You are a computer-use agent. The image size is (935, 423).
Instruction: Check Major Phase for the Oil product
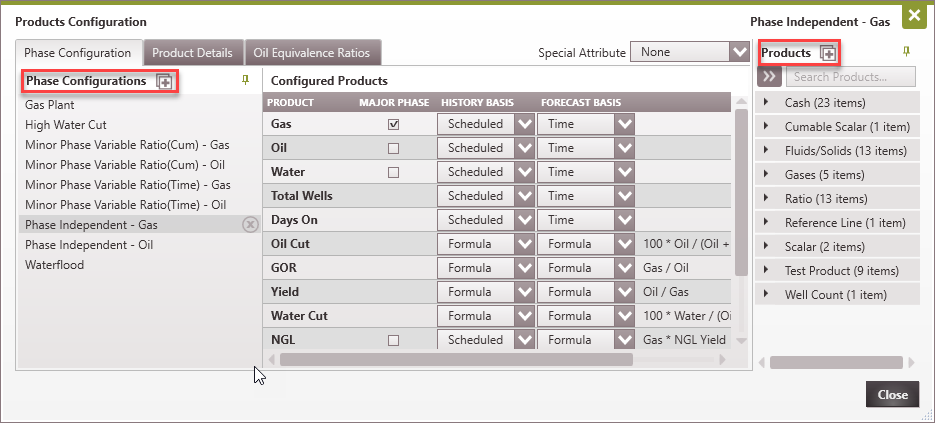click(x=393, y=149)
